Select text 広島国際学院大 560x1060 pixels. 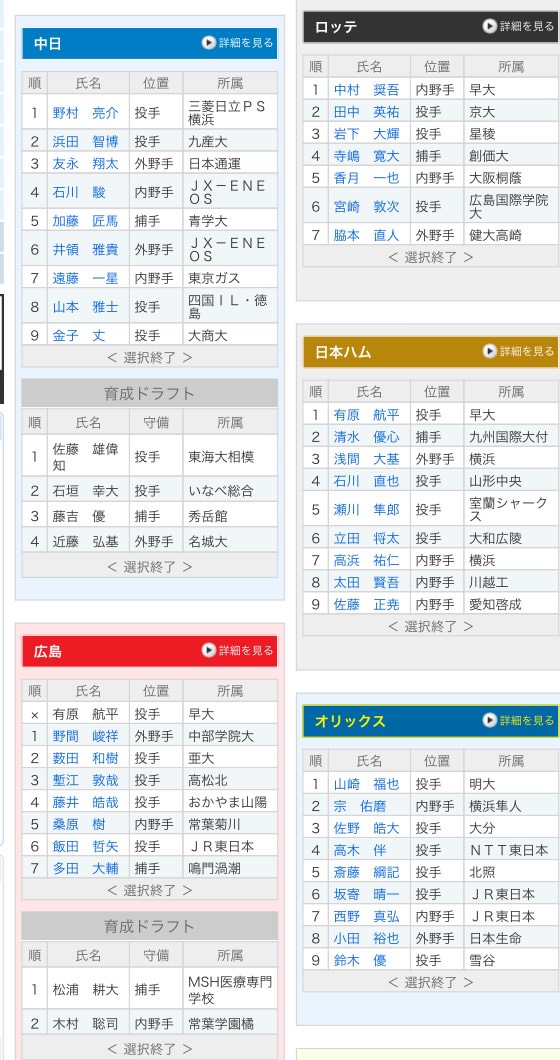click(509, 207)
